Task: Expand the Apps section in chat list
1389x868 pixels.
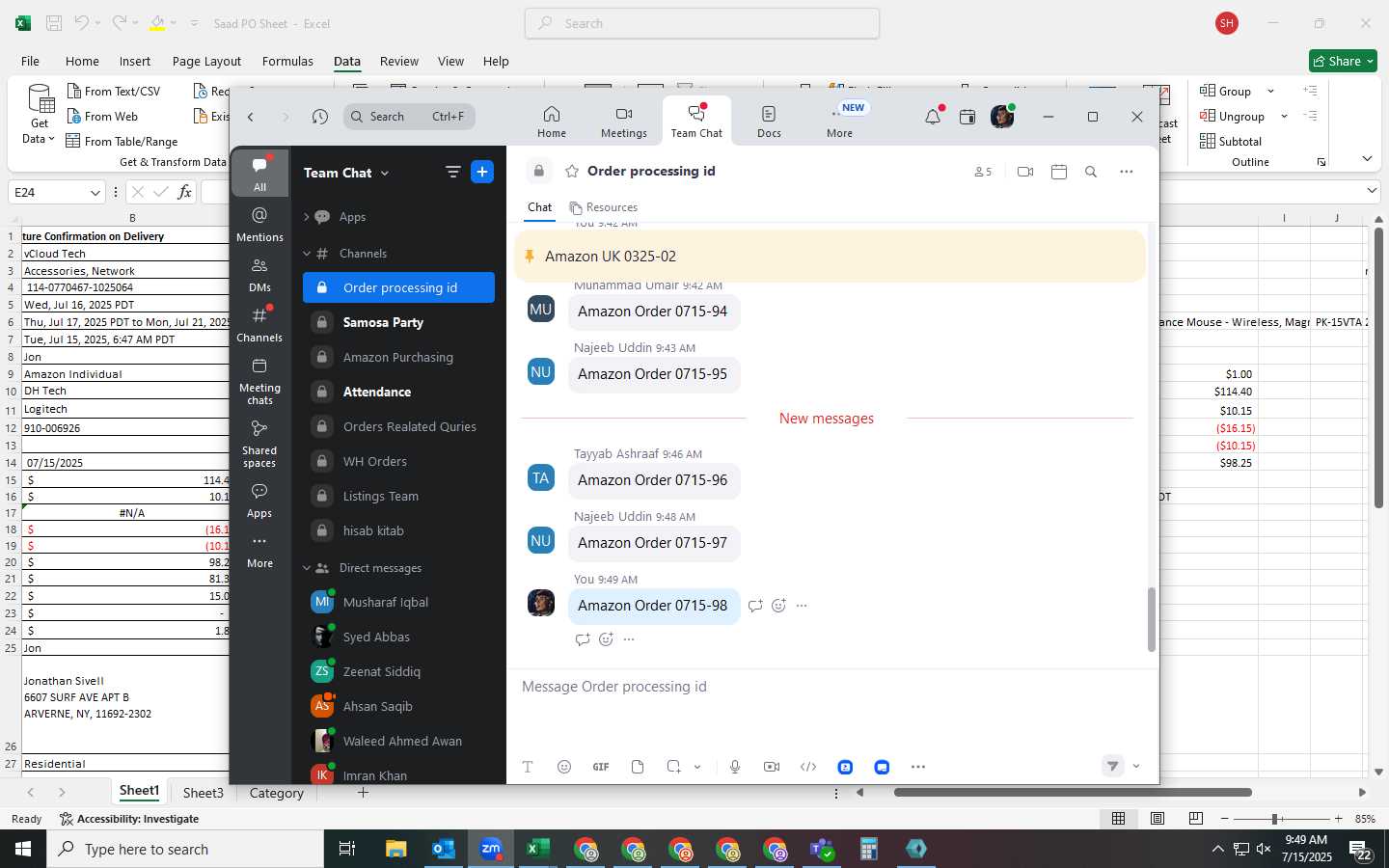Action: pyautogui.click(x=307, y=217)
